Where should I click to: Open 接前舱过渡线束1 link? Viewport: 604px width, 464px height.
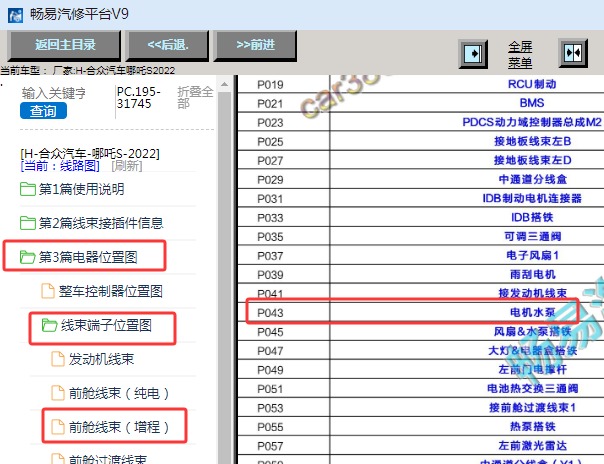click(532, 407)
